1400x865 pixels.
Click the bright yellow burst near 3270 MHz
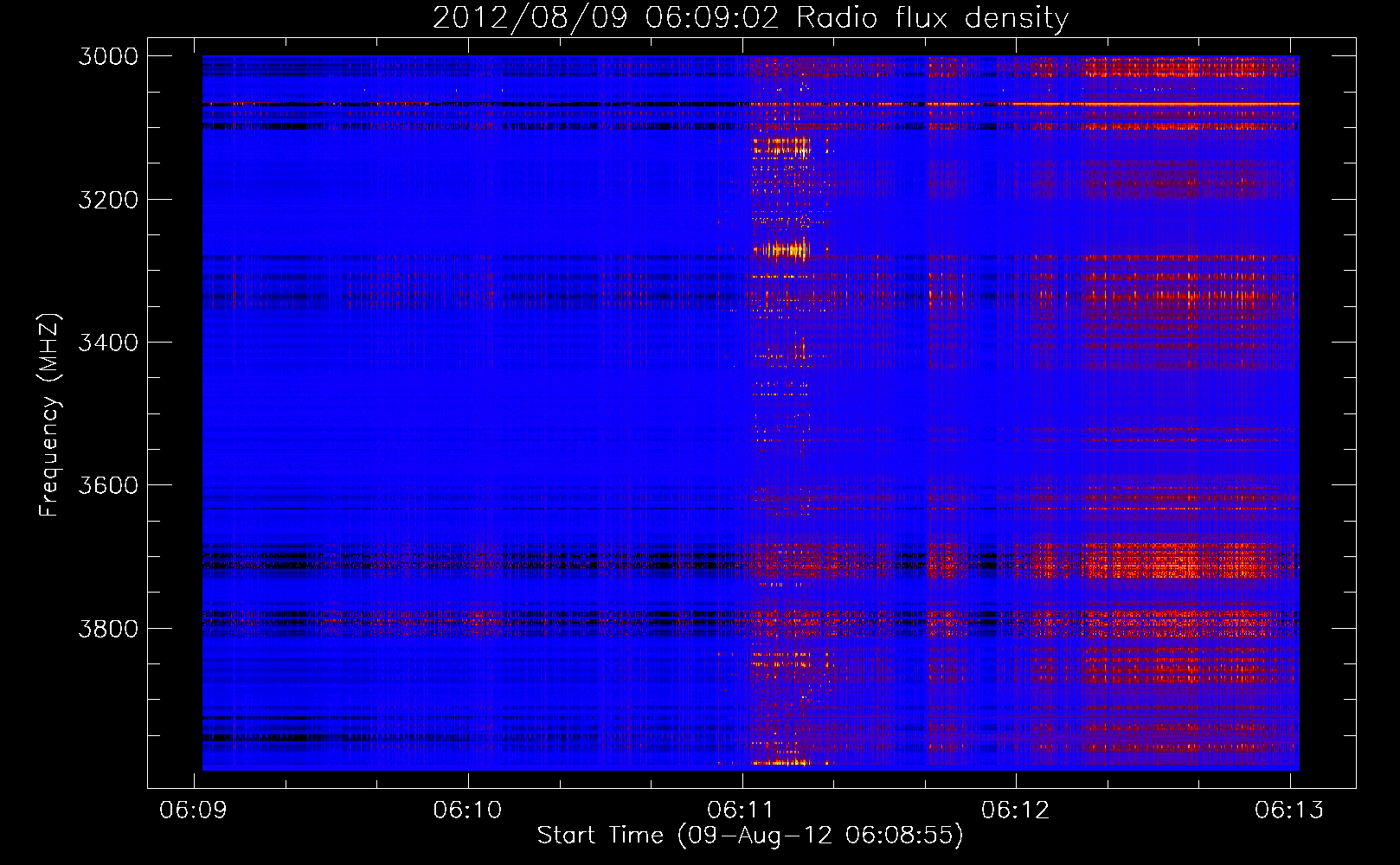(x=780, y=250)
